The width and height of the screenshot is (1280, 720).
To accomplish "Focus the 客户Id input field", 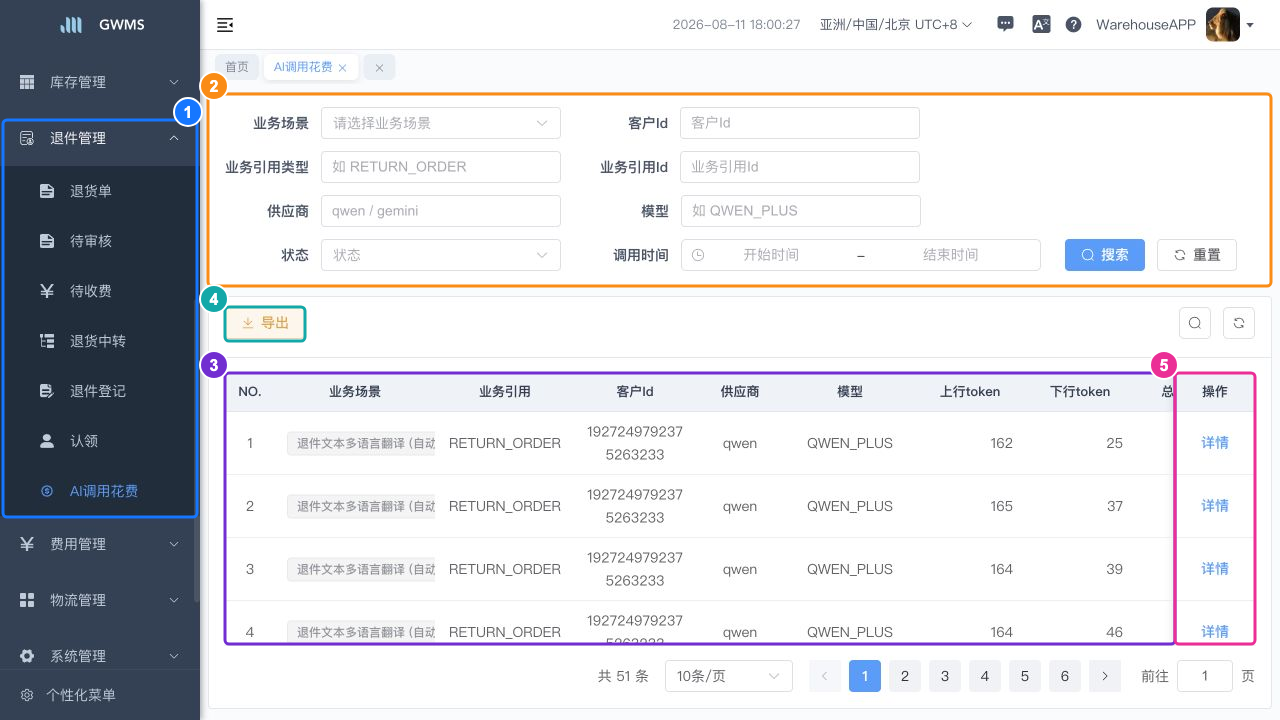I will (x=800, y=123).
